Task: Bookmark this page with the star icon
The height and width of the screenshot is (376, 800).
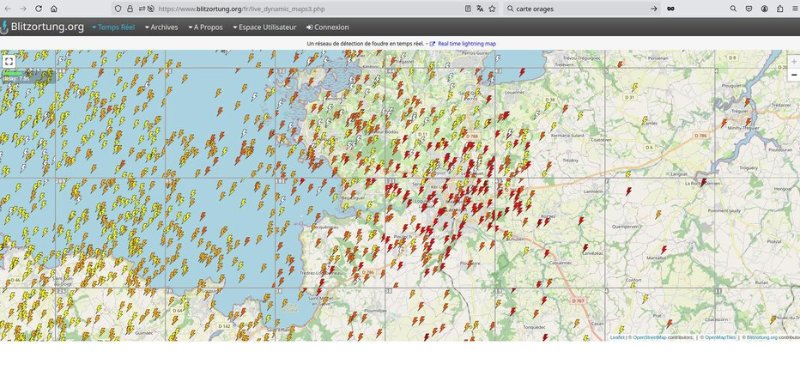Action: point(492,9)
